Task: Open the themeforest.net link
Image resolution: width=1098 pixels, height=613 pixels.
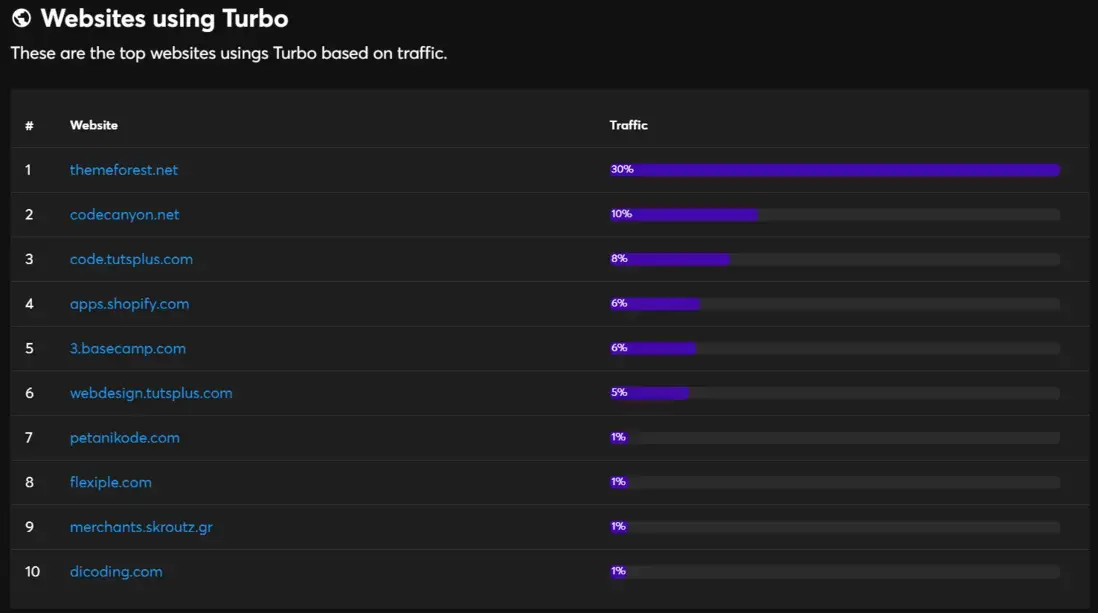Action: tap(124, 170)
